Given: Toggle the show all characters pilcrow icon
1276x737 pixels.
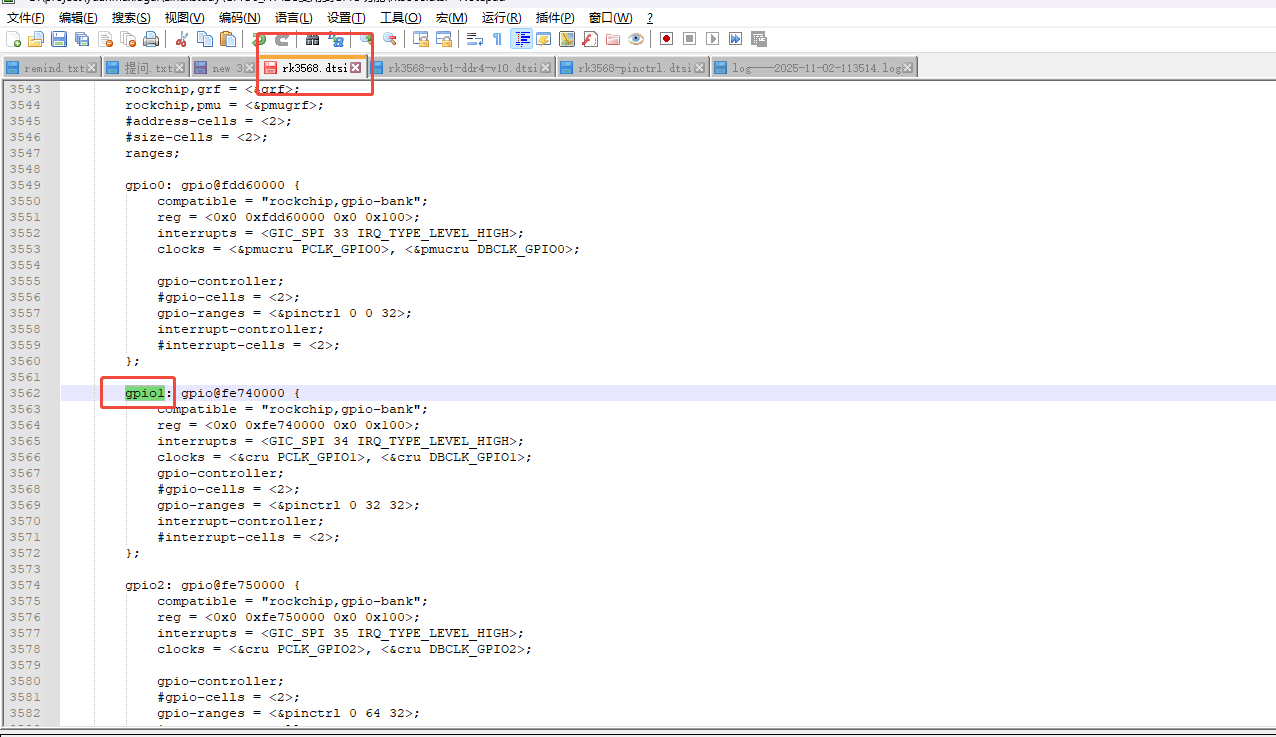Looking at the screenshot, I should (x=497, y=39).
